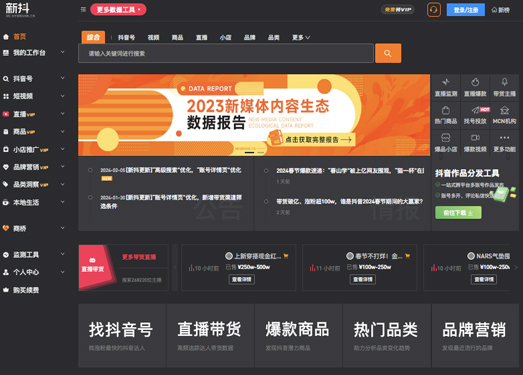Open the 热门品类 feature card
The image size is (523, 375).
tap(387, 336)
